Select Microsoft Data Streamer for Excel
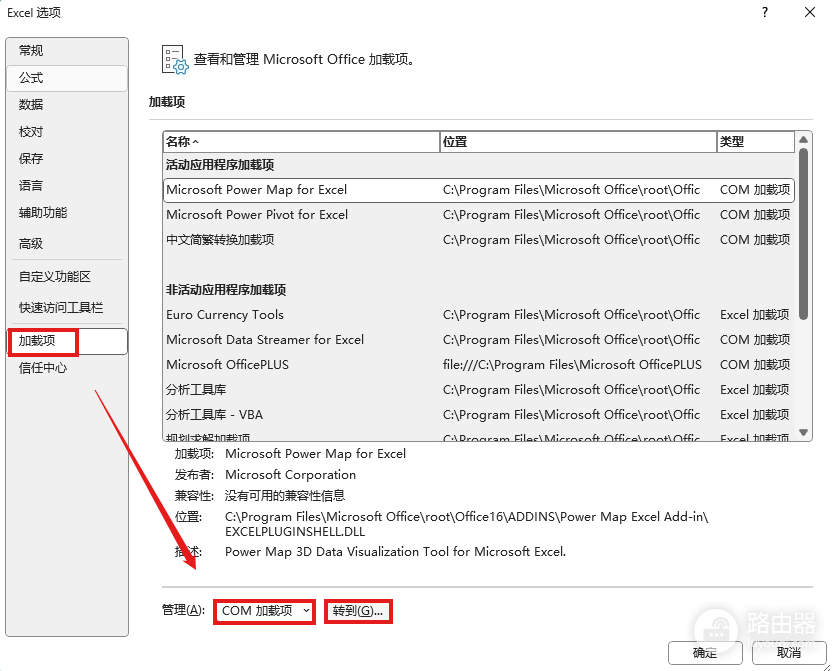The height and width of the screenshot is (671, 834). [x=479, y=340]
